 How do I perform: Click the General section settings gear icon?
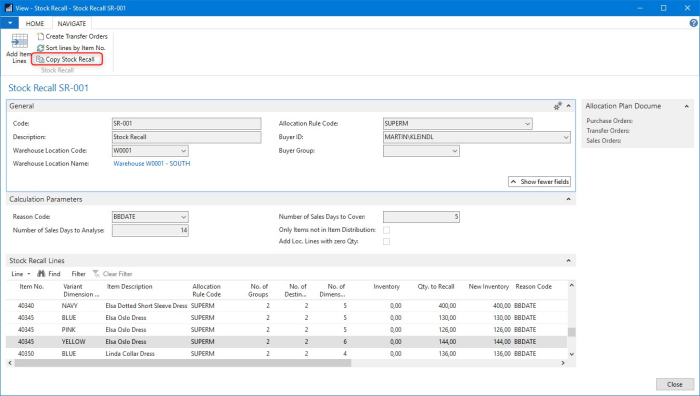[x=558, y=106]
